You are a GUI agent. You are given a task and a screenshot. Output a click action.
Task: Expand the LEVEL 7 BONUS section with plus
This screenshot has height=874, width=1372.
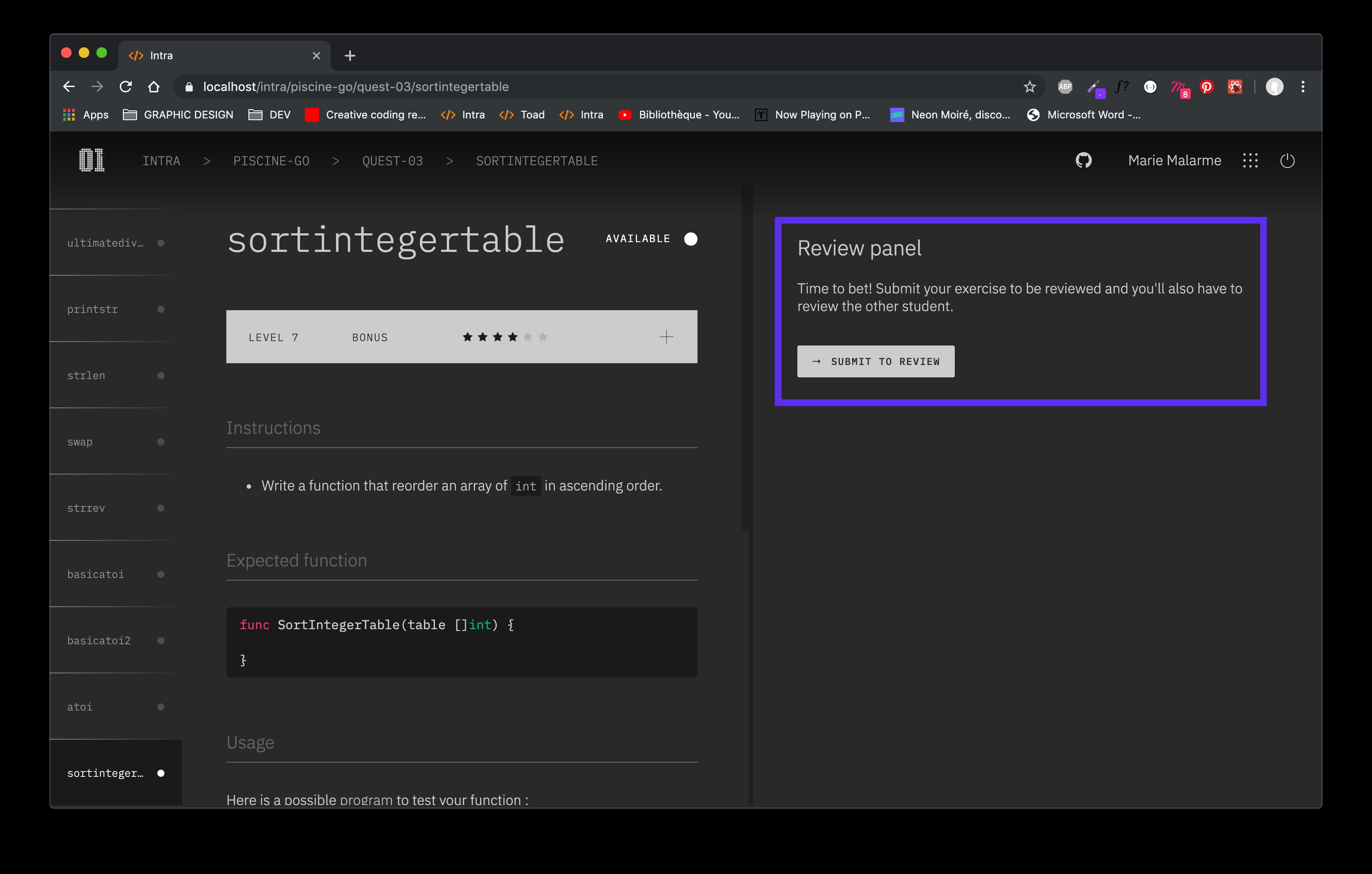tap(666, 336)
